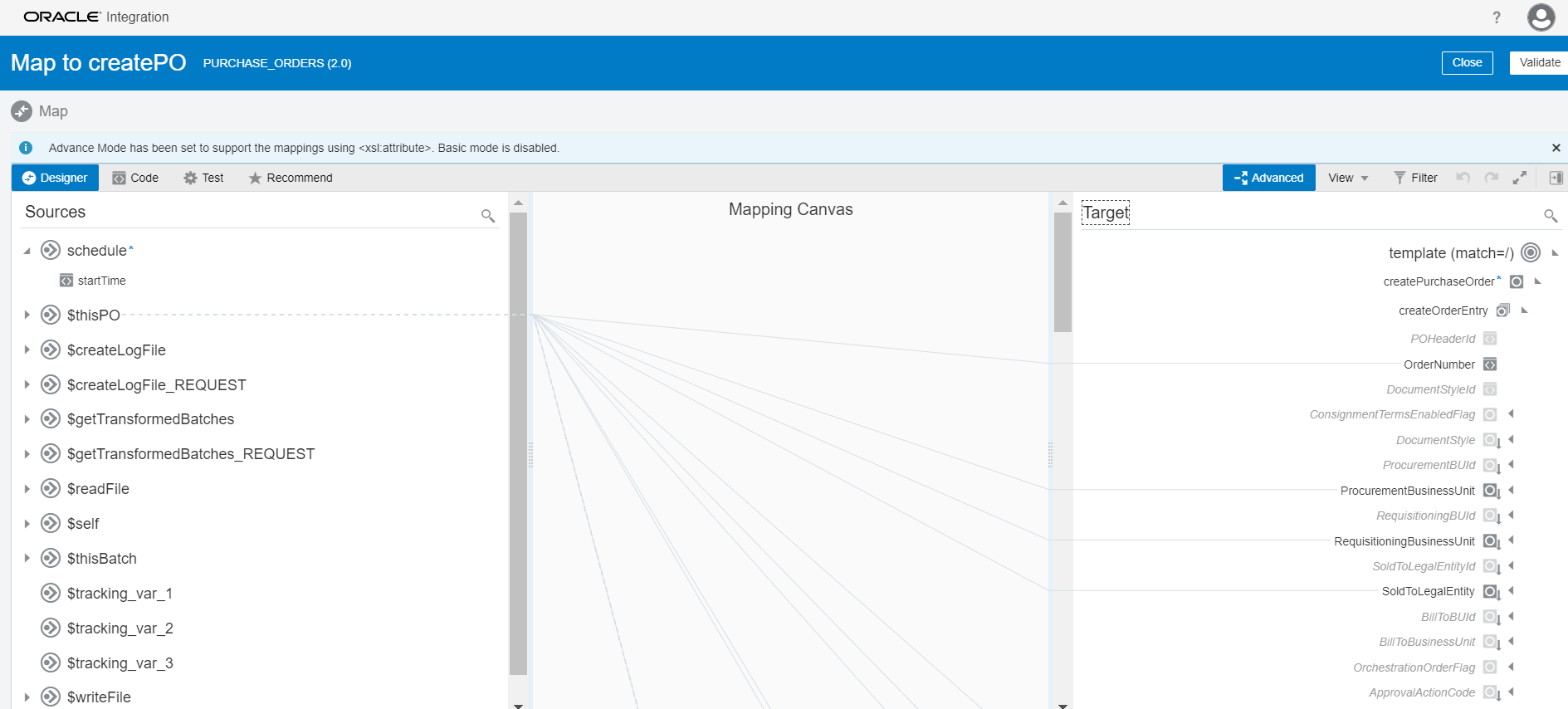The height and width of the screenshot is (709, 1568).
Task: Click the Map icon under header
Action: pyautogui.click(x=22, y=111)
